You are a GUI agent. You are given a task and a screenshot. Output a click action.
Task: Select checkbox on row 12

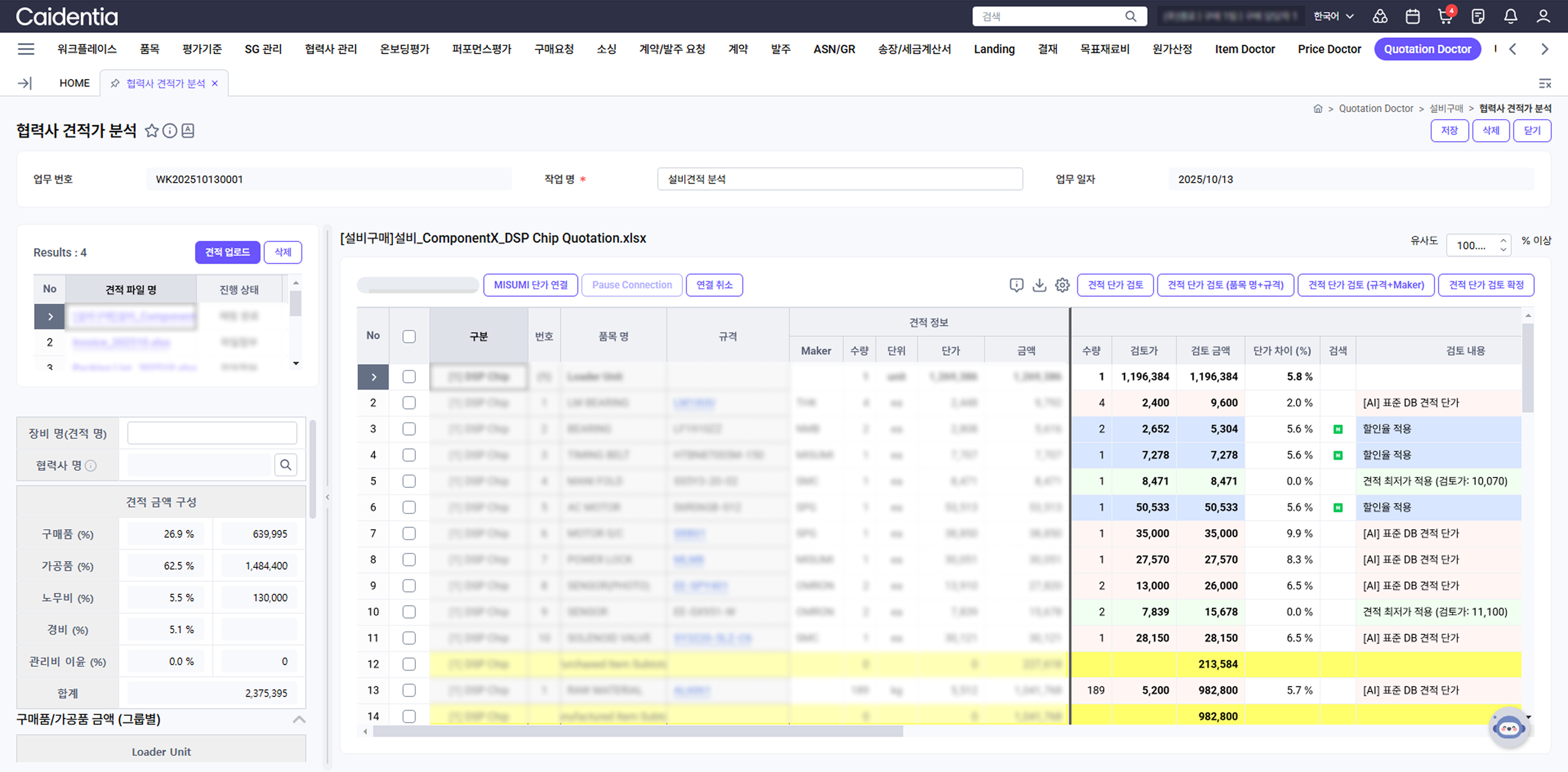click(409, 664)
